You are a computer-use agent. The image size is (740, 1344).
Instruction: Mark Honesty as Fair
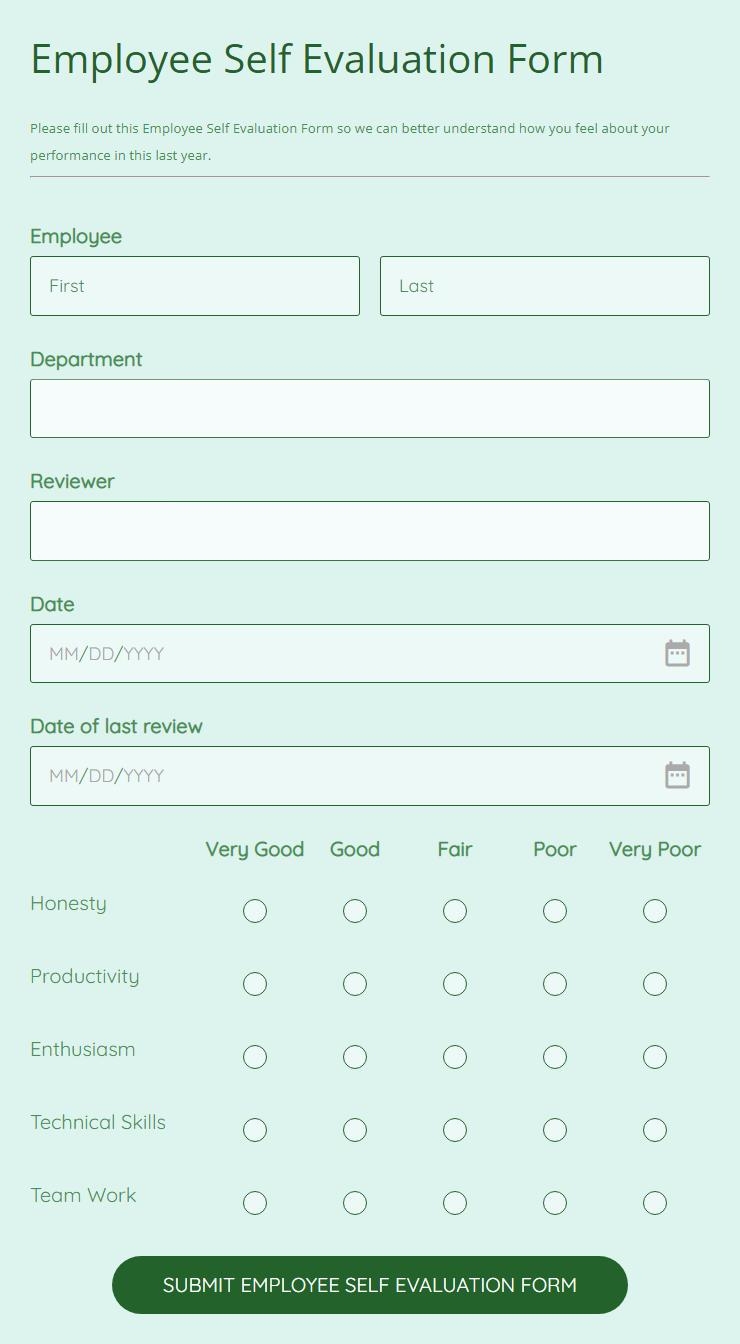[455, 911]
